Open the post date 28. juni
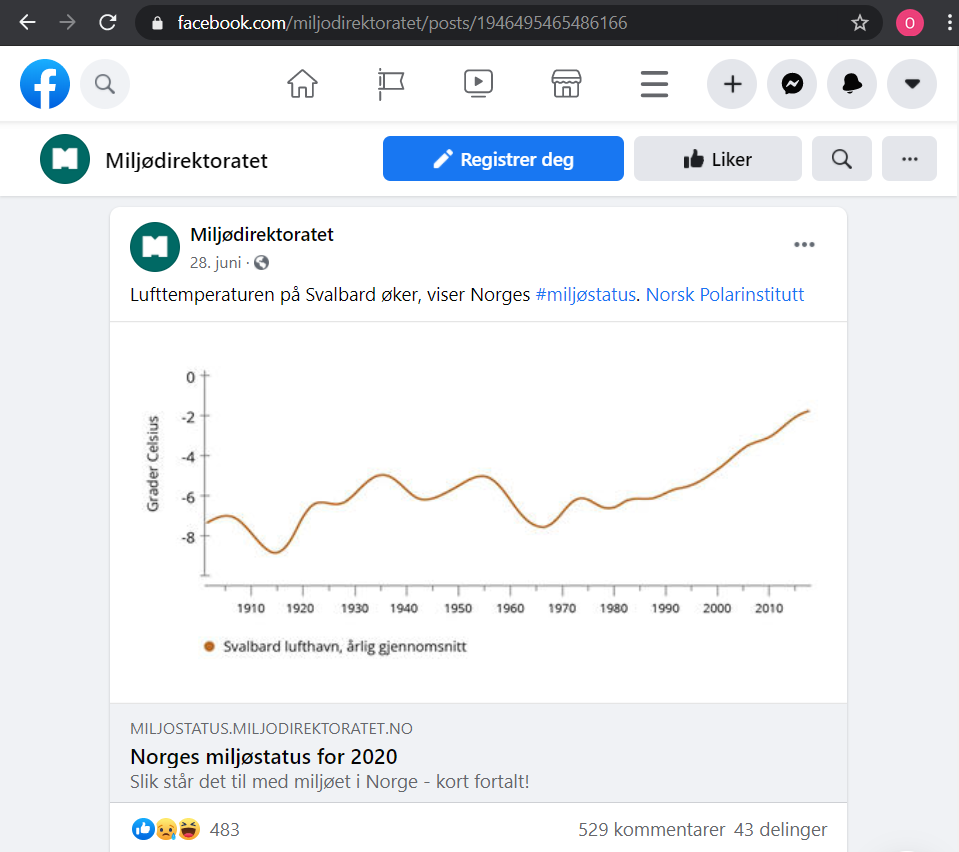Viewport: 959px width, 852px height. coord(215,263)
